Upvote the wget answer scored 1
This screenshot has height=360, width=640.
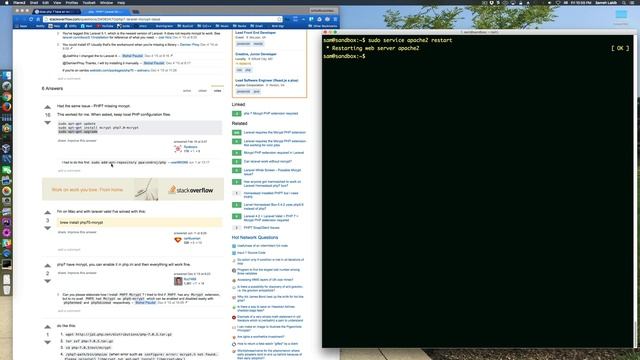point(47,327)
